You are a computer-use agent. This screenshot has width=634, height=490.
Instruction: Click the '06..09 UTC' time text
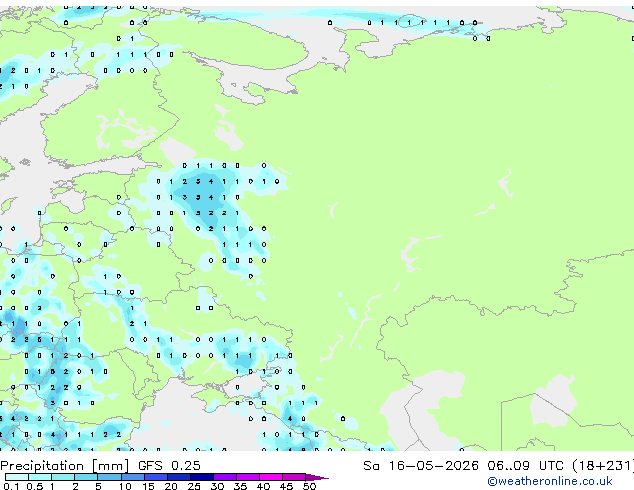(x=525, y=466)
